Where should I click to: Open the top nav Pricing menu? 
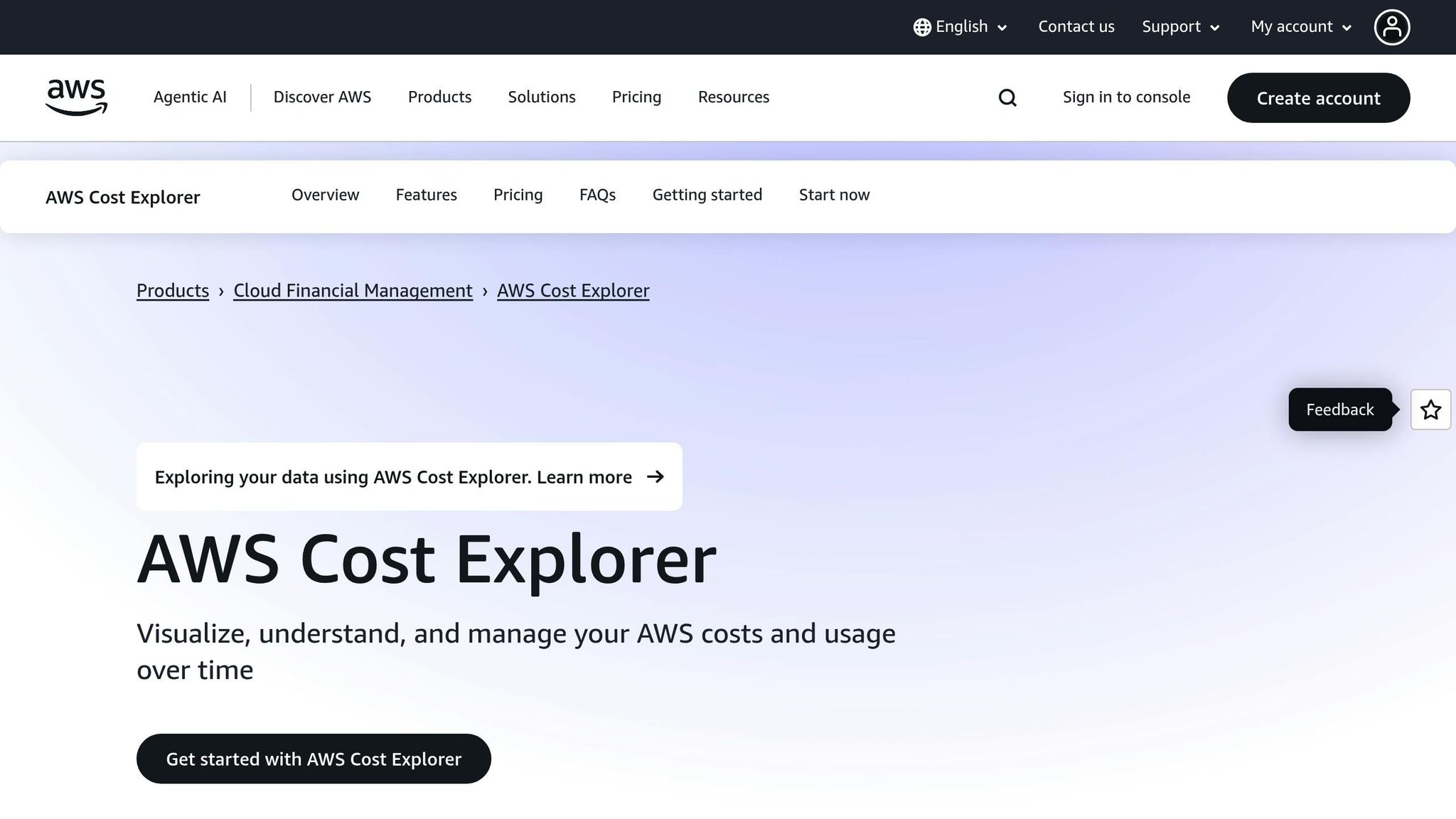(636, 97)
